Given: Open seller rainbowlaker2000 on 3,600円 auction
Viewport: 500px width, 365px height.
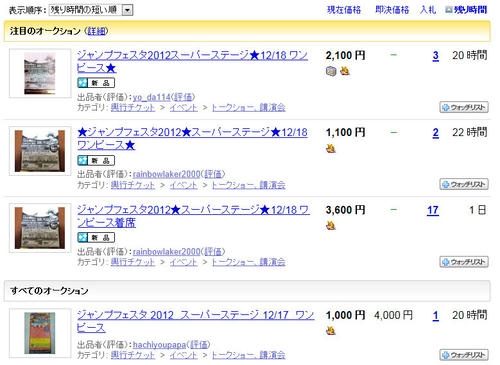Looking at the screenshot, I should point(167,251).
